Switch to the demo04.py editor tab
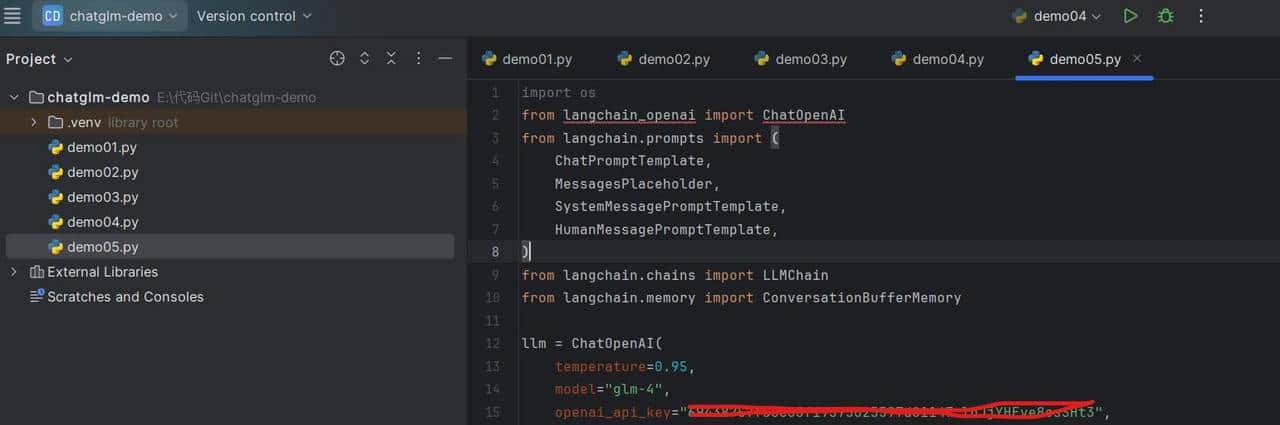The height and width of the screenshot is (425, 1280). 938,59
